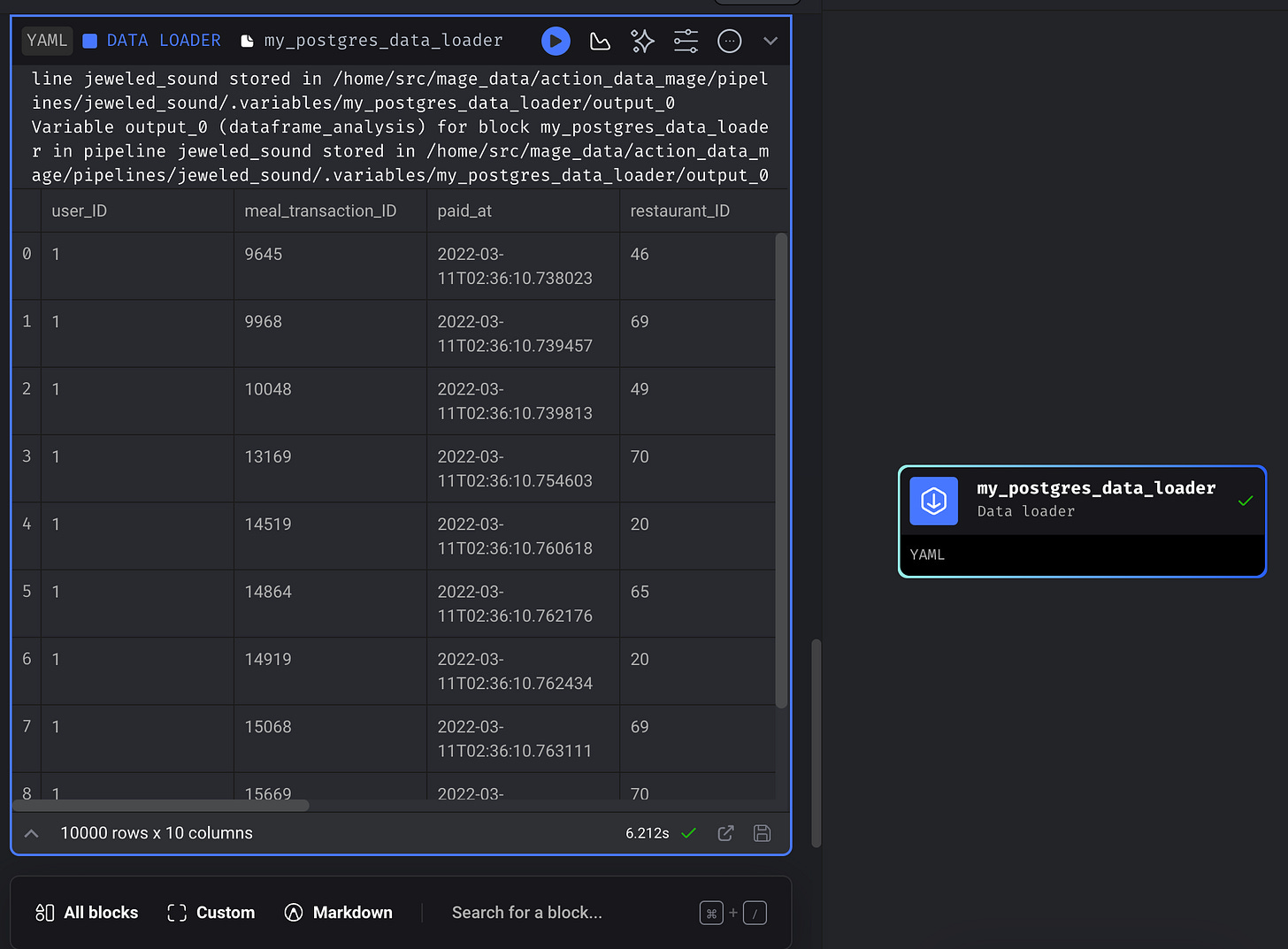Collapse the block using the chevron in its toolbar

(x=770, y=41)
